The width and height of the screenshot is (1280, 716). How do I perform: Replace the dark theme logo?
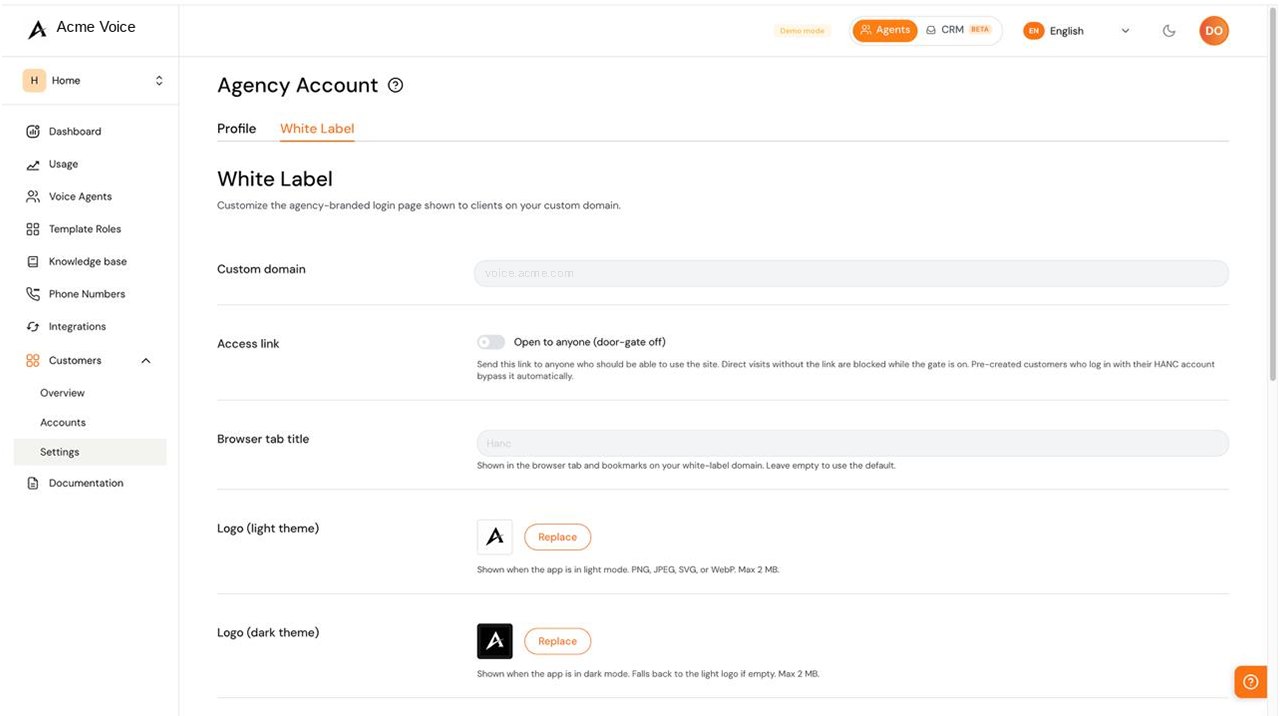click(557, 641)
